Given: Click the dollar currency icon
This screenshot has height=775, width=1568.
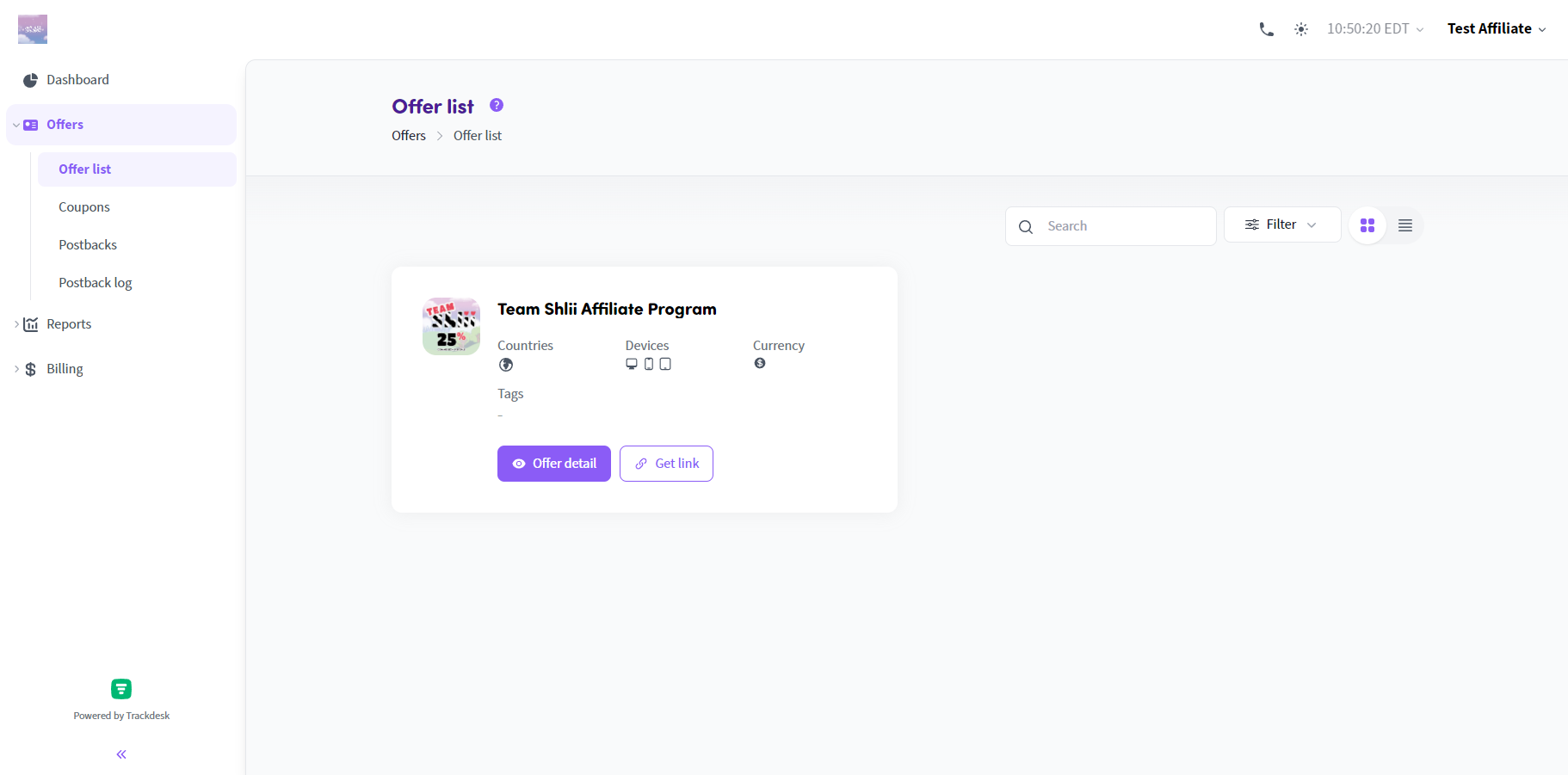Looking at the screenshot, I should pos(760,363).
